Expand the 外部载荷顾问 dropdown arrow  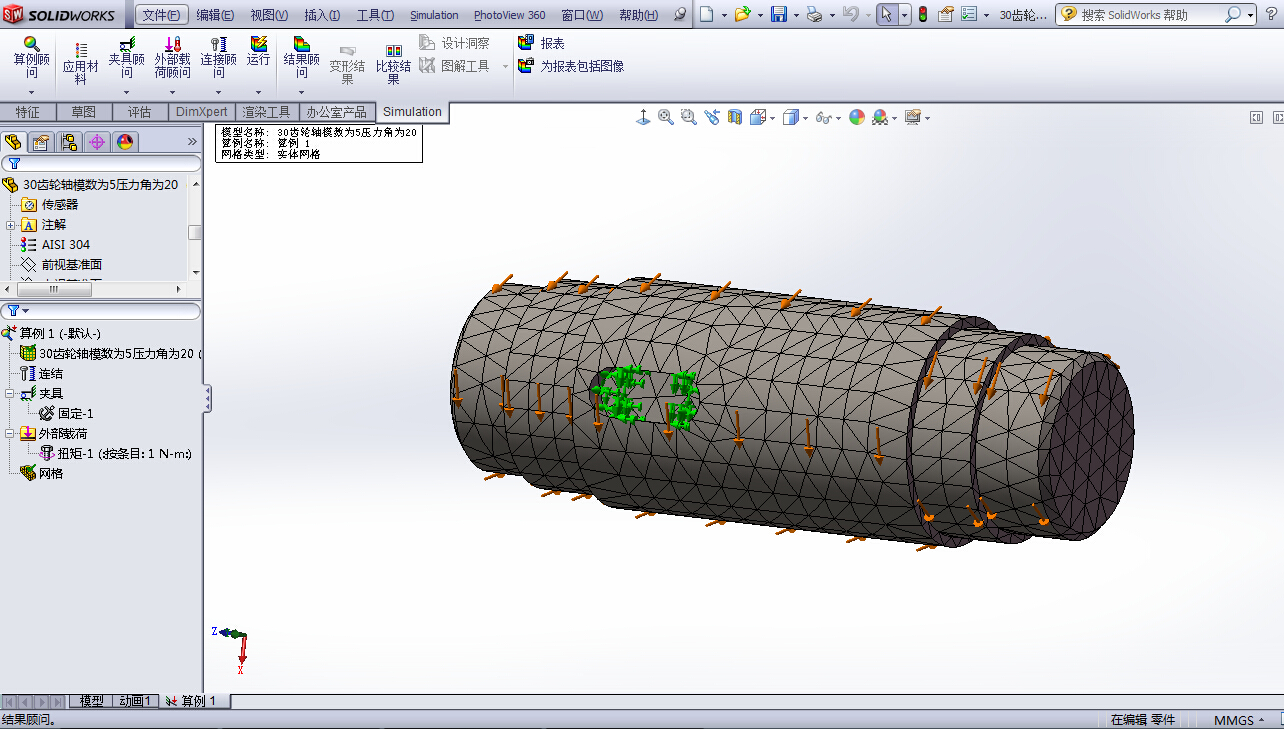[172, 92]
